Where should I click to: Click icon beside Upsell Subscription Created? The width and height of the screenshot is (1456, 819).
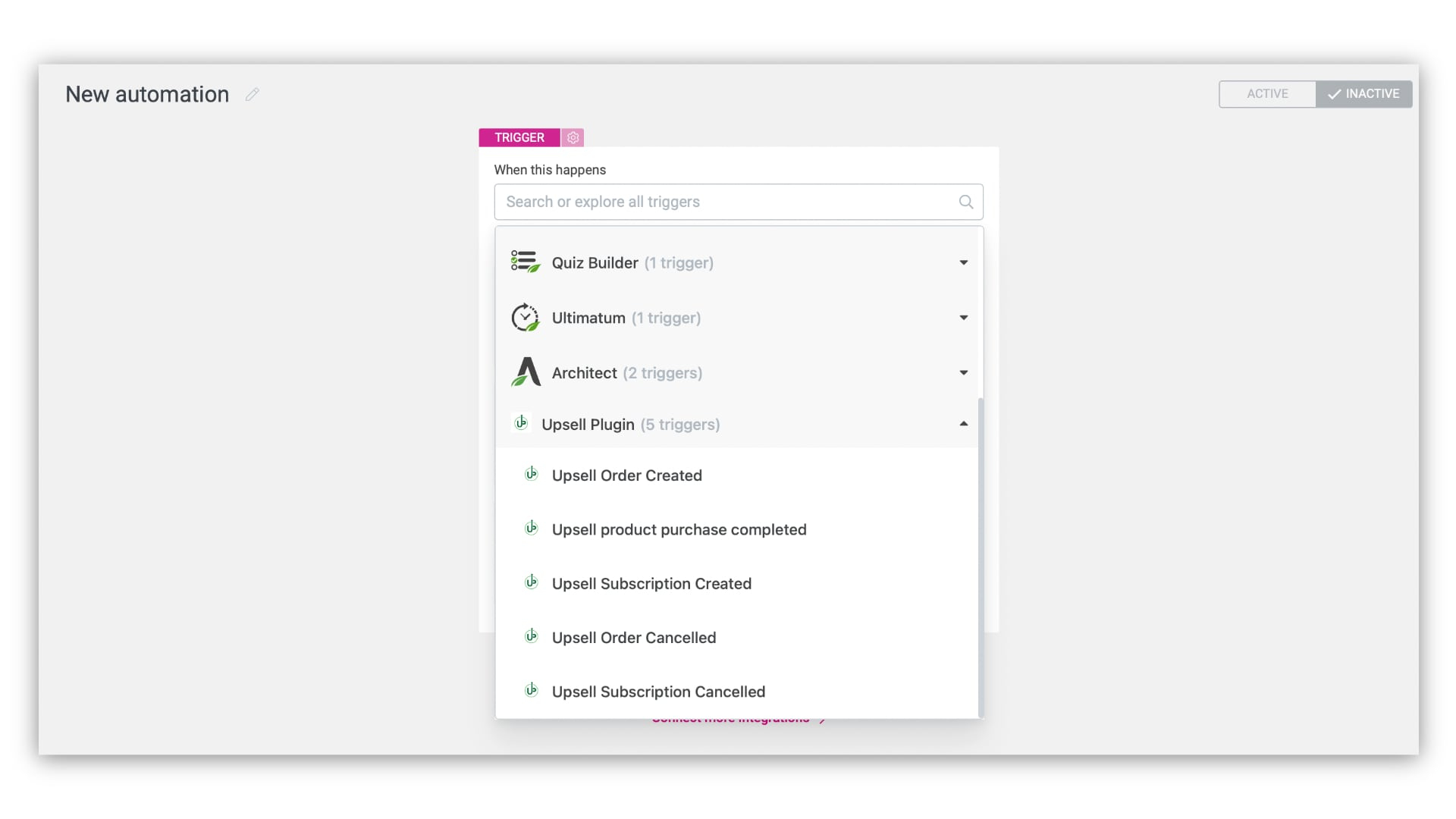click(532, 582)
